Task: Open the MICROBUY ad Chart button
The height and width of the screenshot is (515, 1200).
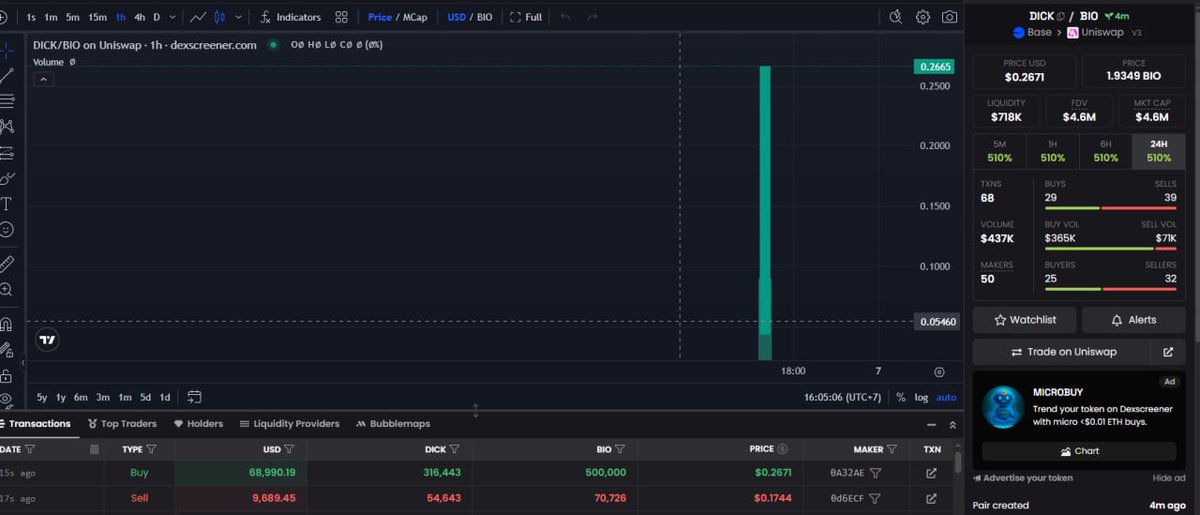Action: [1078, 451]
